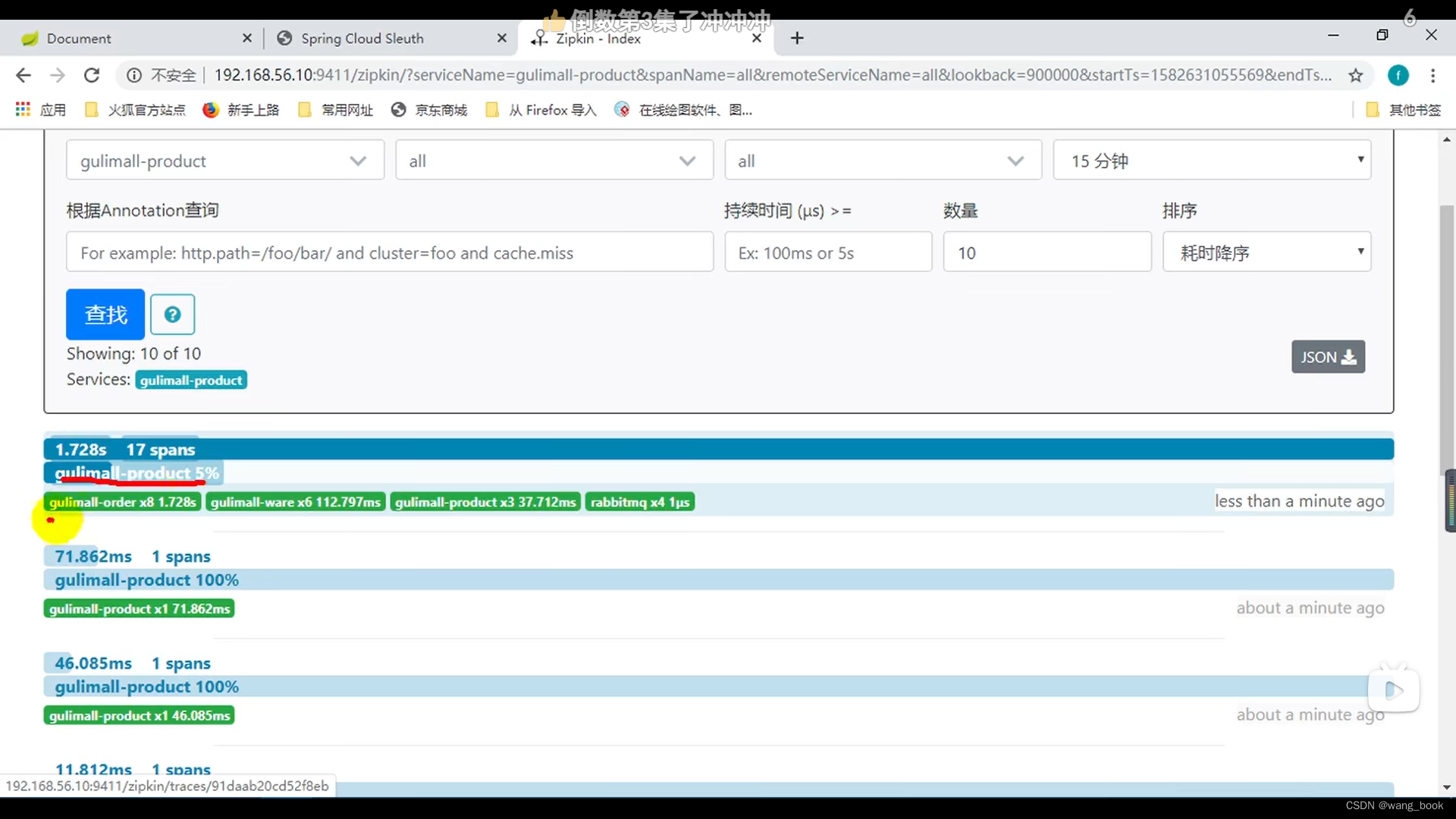This screenshot has width=1456, height=819.
Task: Open the 应用 apps grid shortcut
Action: click(41, 110)
